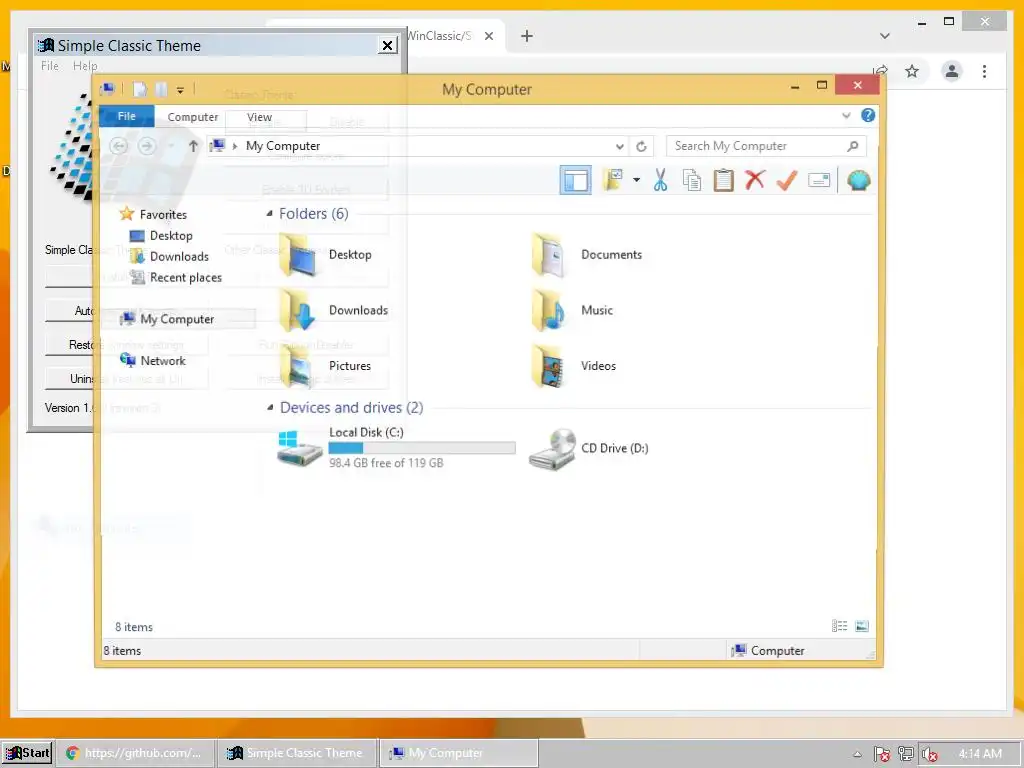Open the address bar history dropdown
This screenshot has width=1024, height=768.
pyautogui.click(x=619, y=146)
